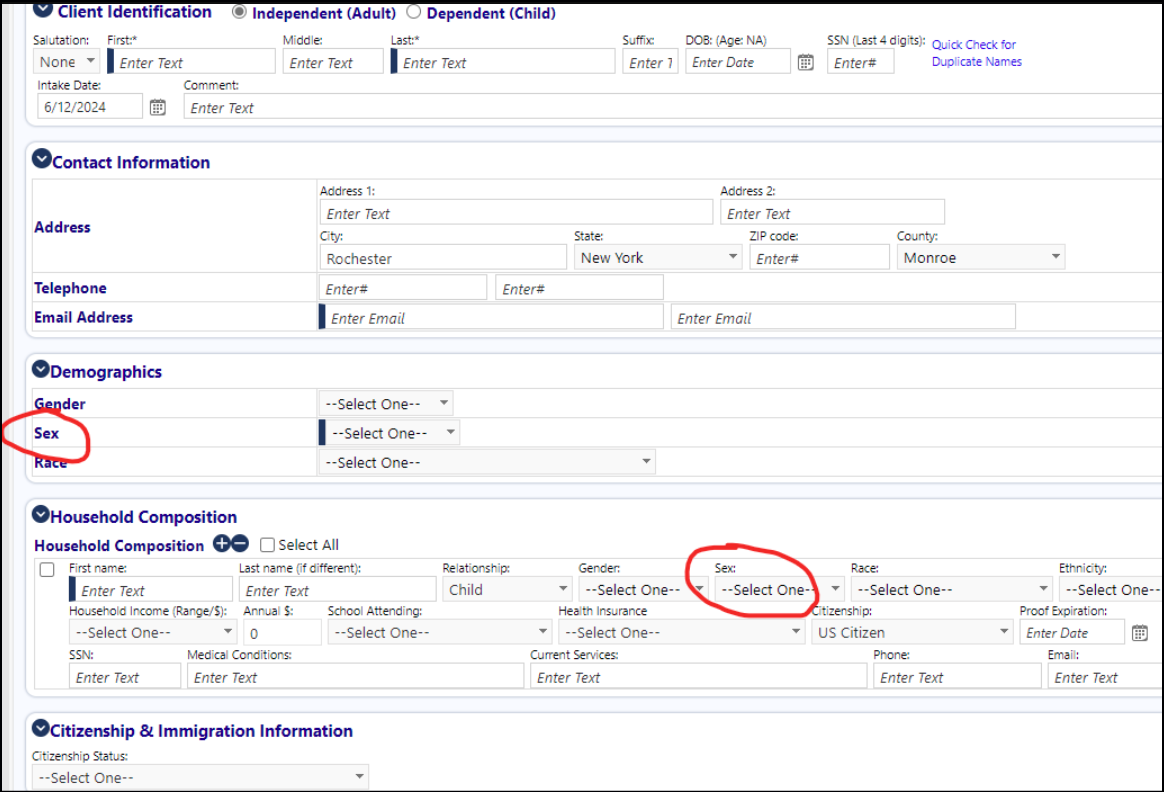Collapse the Demographics section chevron

click(40, 369)
